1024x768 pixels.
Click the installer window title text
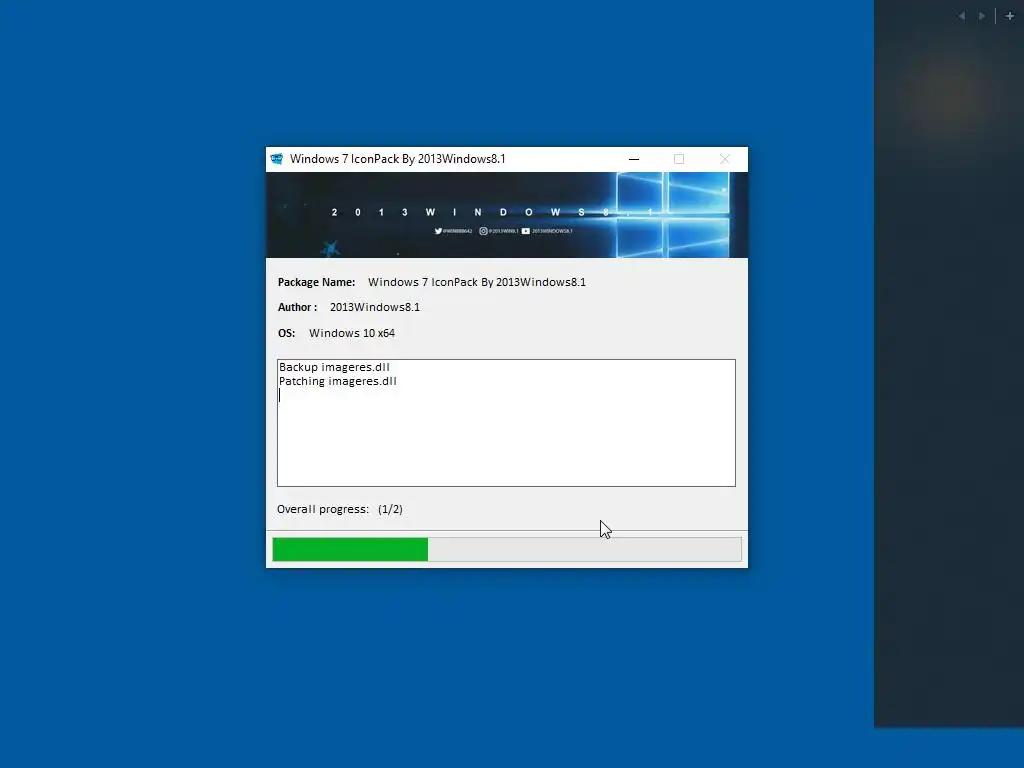pyautogui.click(x=398, y=159)
